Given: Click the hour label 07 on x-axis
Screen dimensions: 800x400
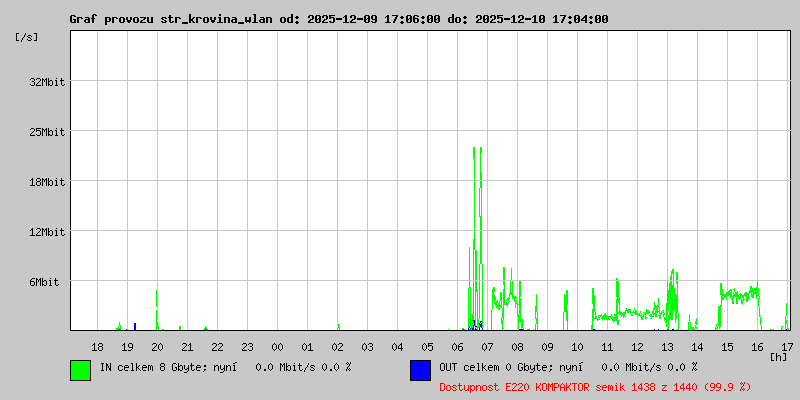Looking at the screenshot, I should 487,347.
